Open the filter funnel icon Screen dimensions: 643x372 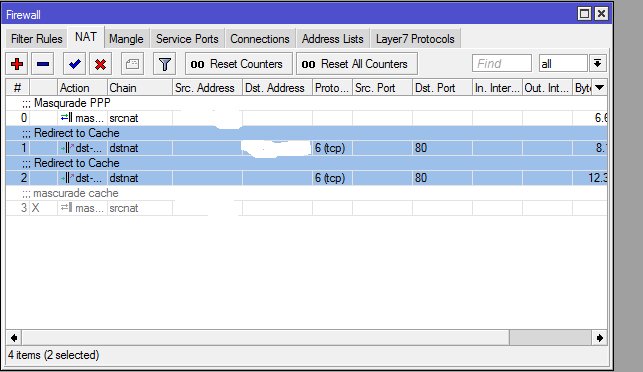coord(164,64)
